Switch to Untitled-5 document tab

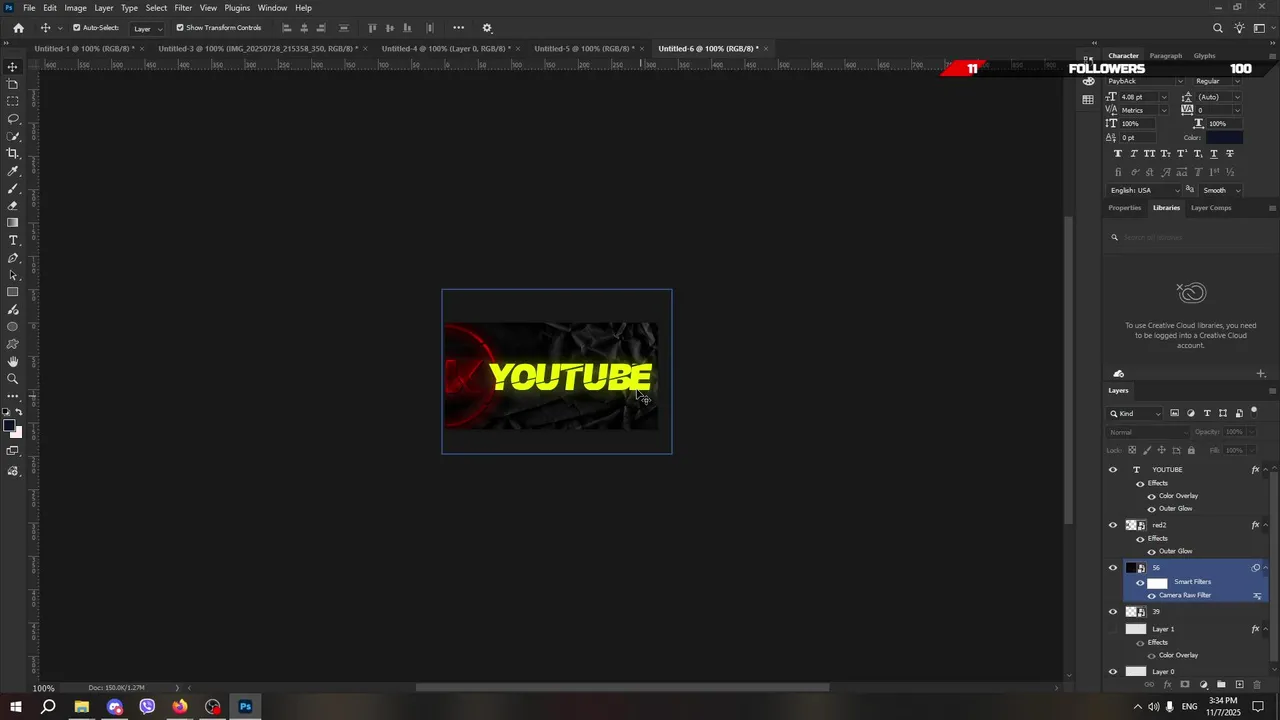point(582,48)
